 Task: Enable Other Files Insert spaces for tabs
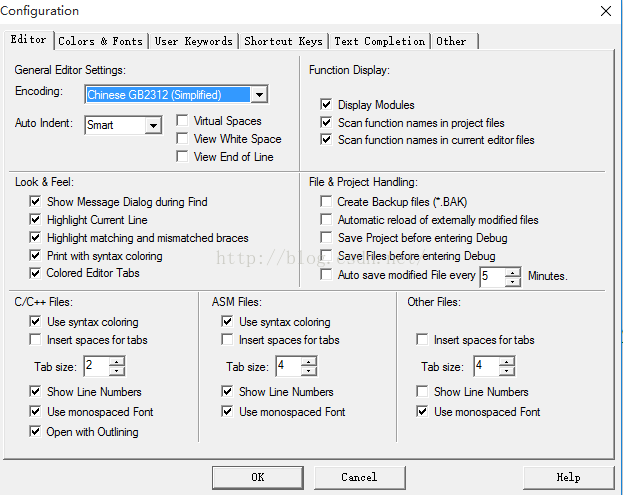click(x=422, y=340)
